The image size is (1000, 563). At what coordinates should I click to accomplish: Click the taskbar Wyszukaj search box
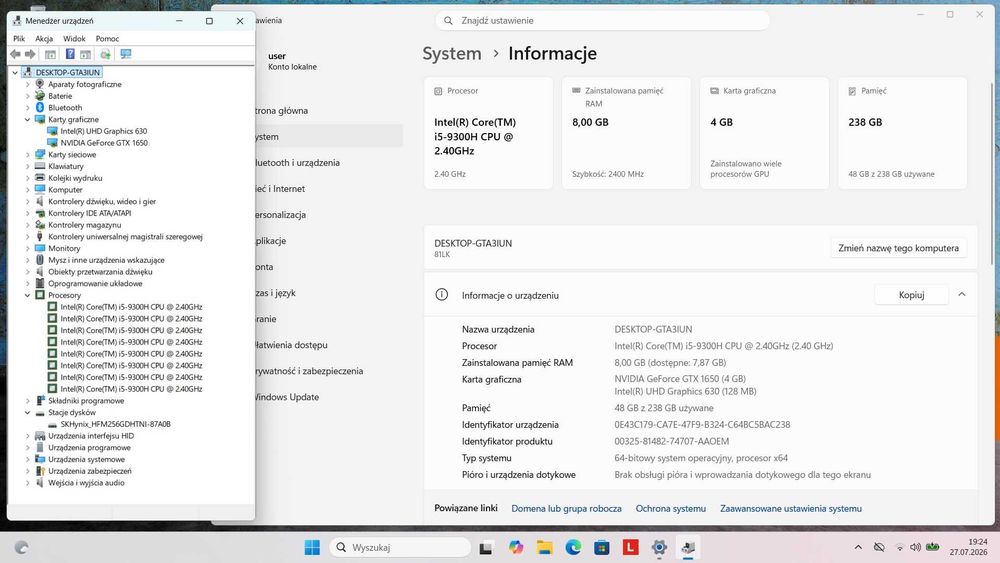click(400, 547)
